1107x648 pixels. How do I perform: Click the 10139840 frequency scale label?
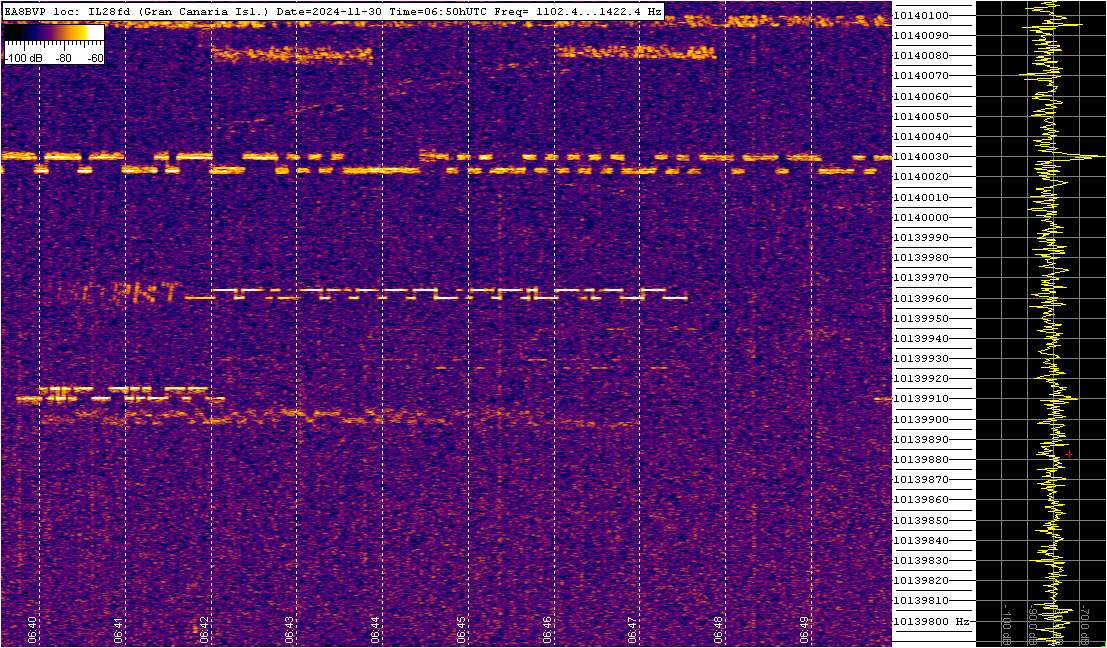(x=921, y=541)
